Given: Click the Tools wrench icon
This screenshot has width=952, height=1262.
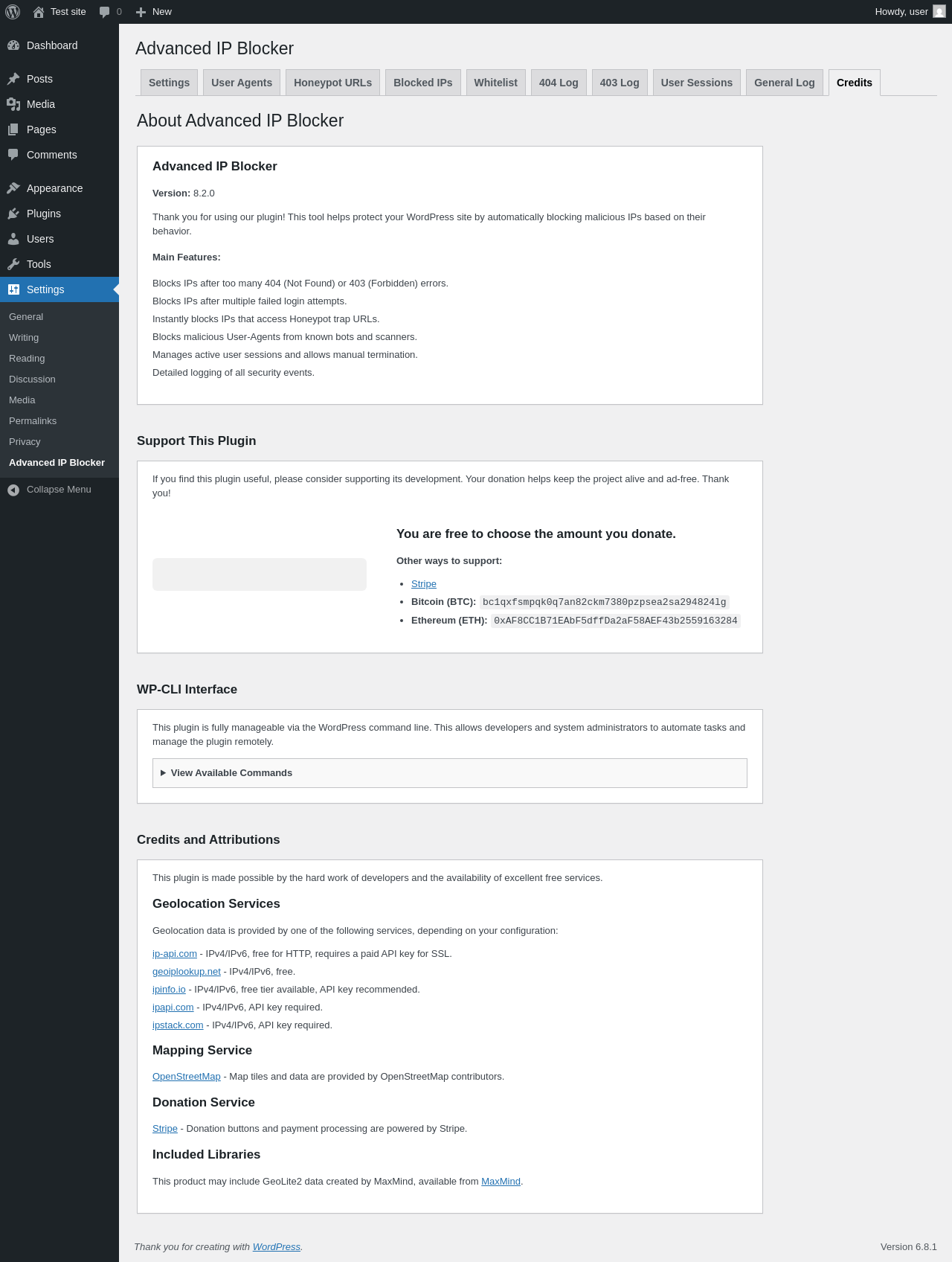Looking at the screenshot, I should [x=13, y=264].
